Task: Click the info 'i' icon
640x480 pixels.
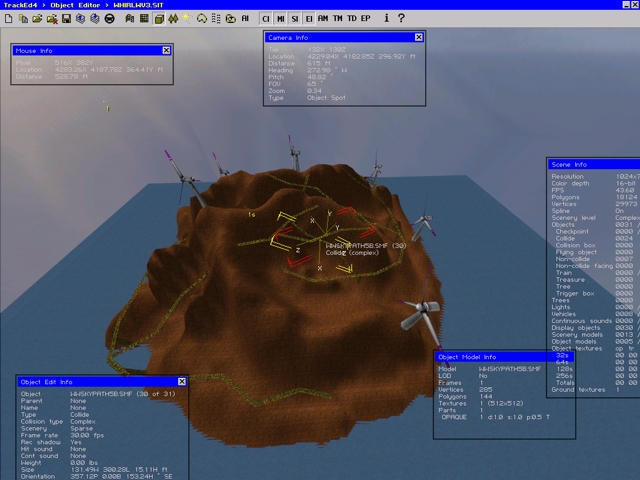Action: tap(386, 18)
